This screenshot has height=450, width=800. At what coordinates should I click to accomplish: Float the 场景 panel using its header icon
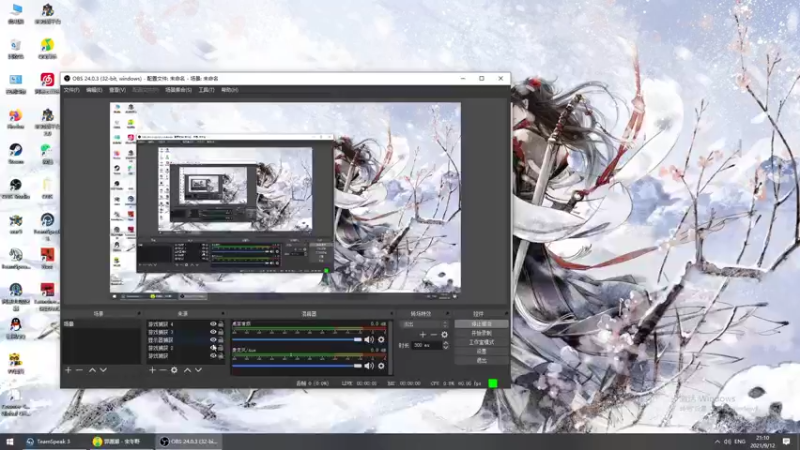(139, 314)
